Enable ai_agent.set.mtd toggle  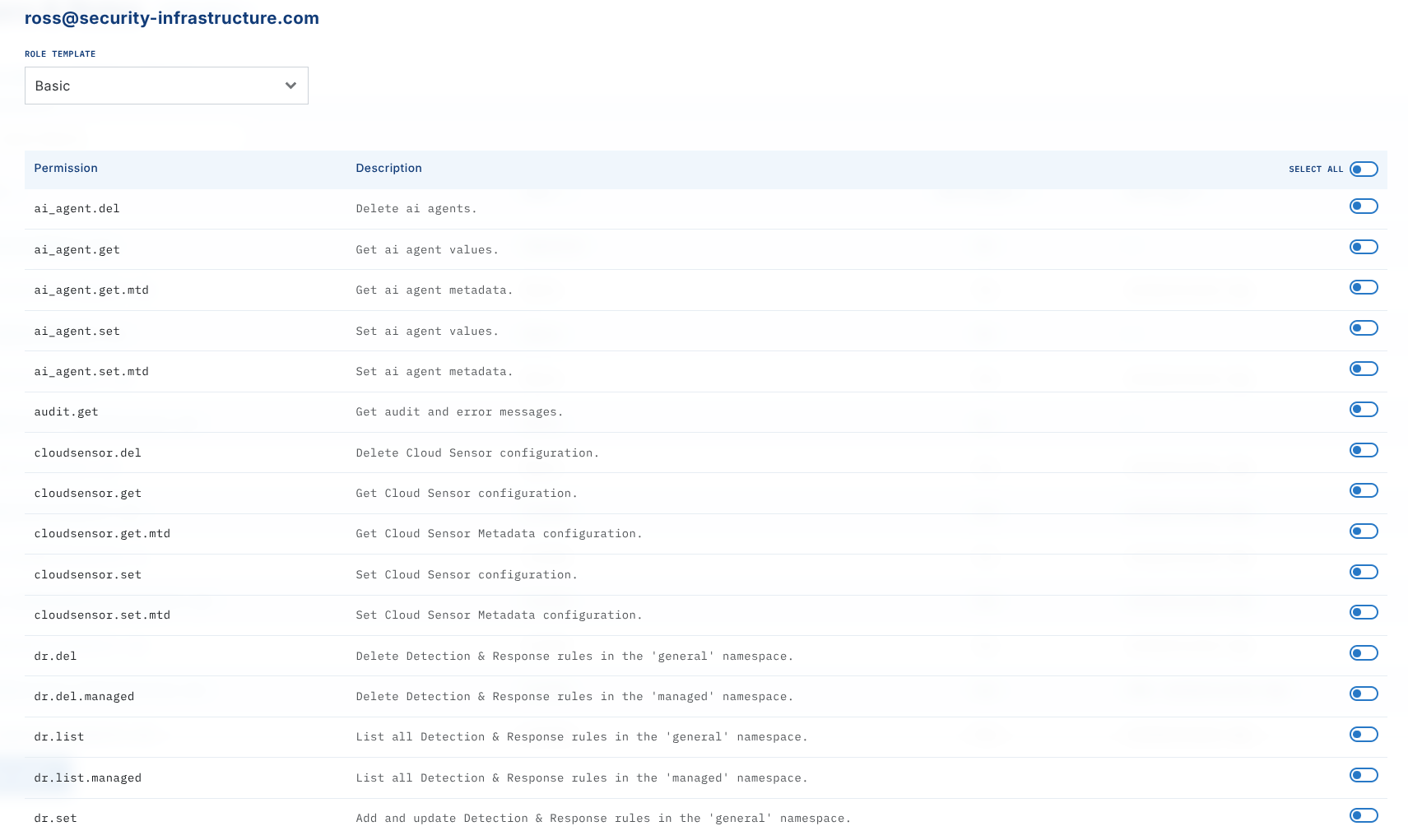pos(1363,369)
